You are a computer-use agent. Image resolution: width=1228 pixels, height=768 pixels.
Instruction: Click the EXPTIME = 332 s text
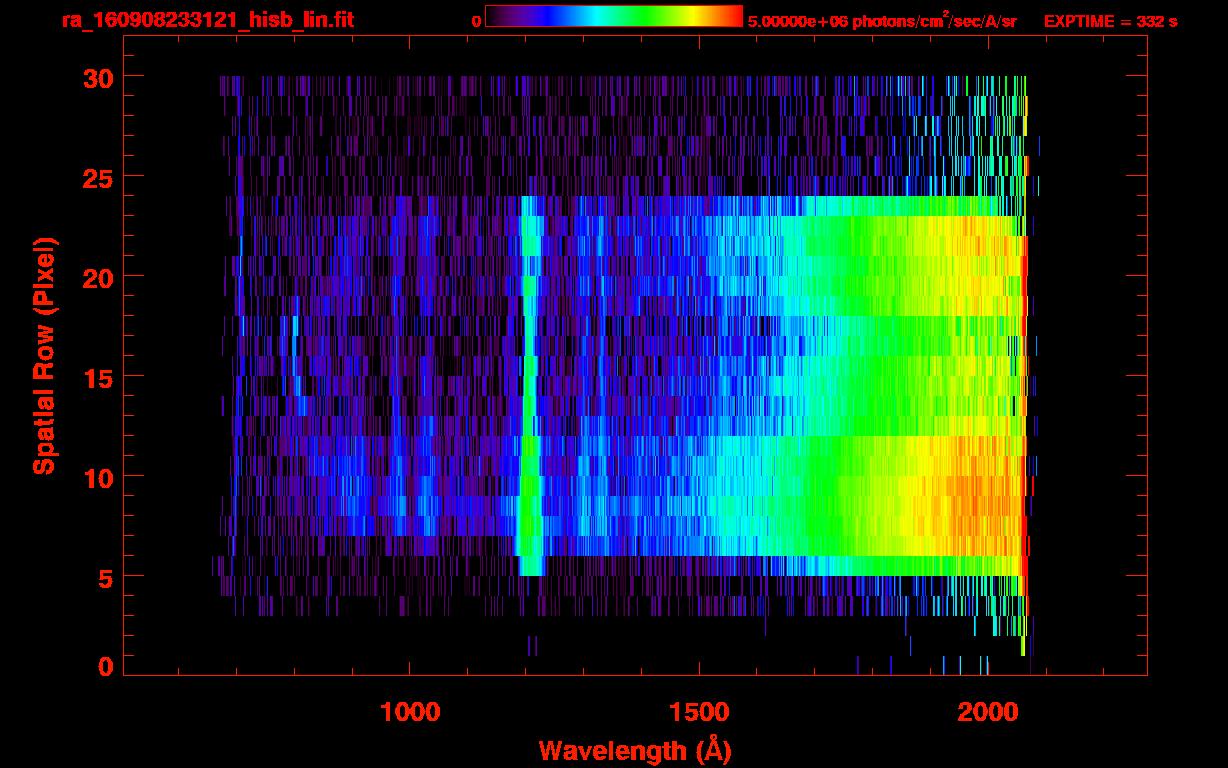pyautogui.click(x=1110, y=21)
